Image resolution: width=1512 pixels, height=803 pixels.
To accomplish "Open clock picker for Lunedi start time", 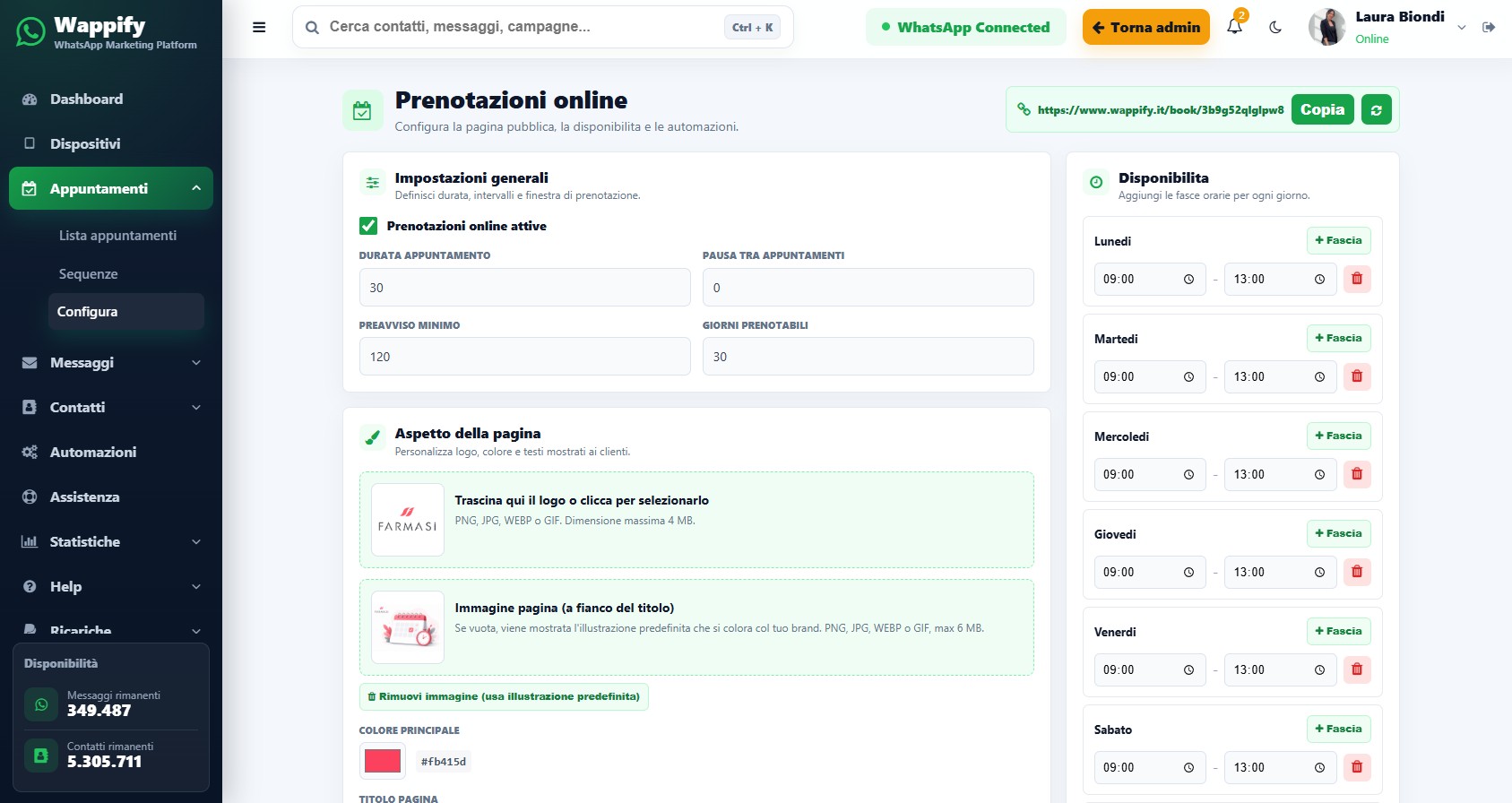I will (x=1188, y=280).
